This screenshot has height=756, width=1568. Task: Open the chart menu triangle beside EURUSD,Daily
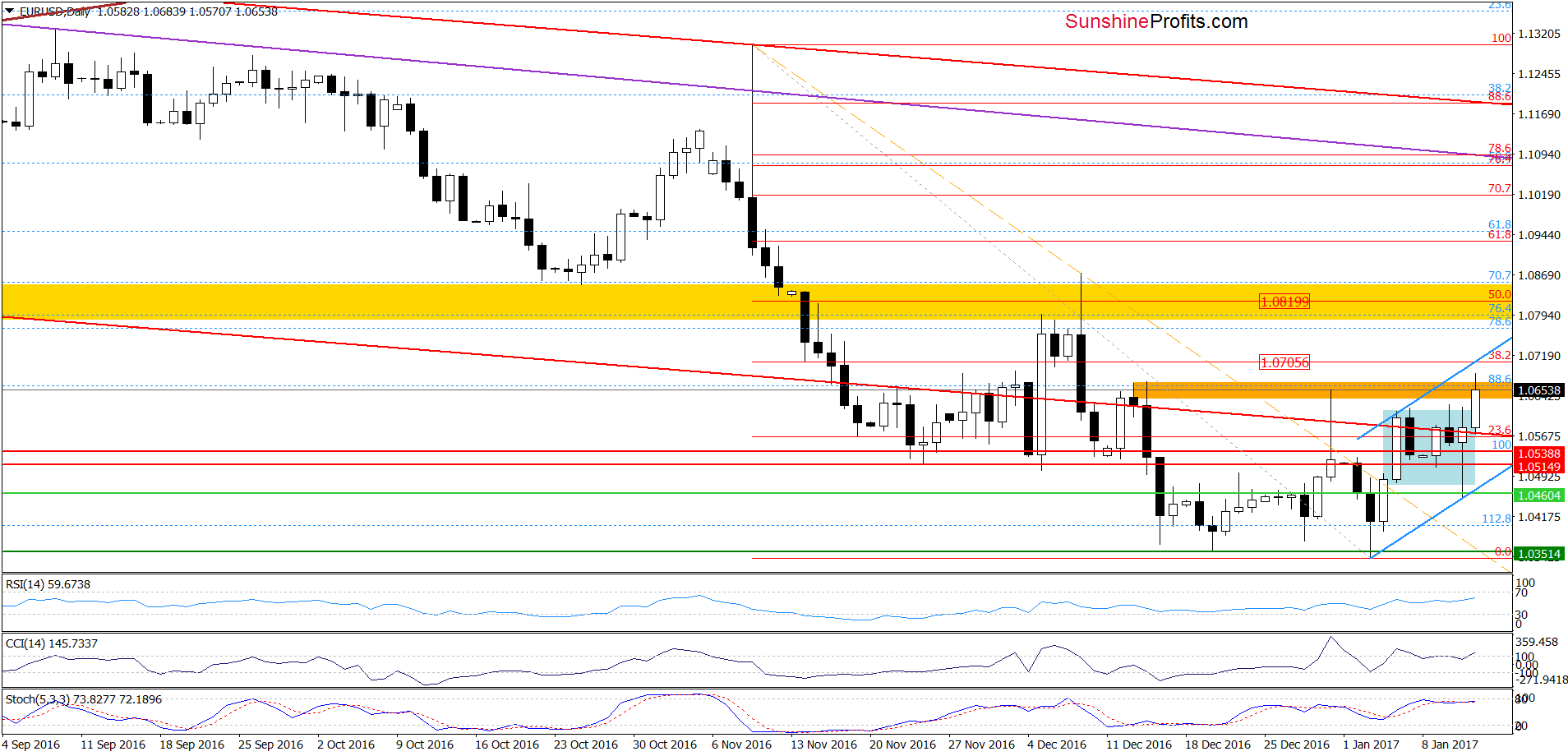pyautogui.click(x=10, y=12)
